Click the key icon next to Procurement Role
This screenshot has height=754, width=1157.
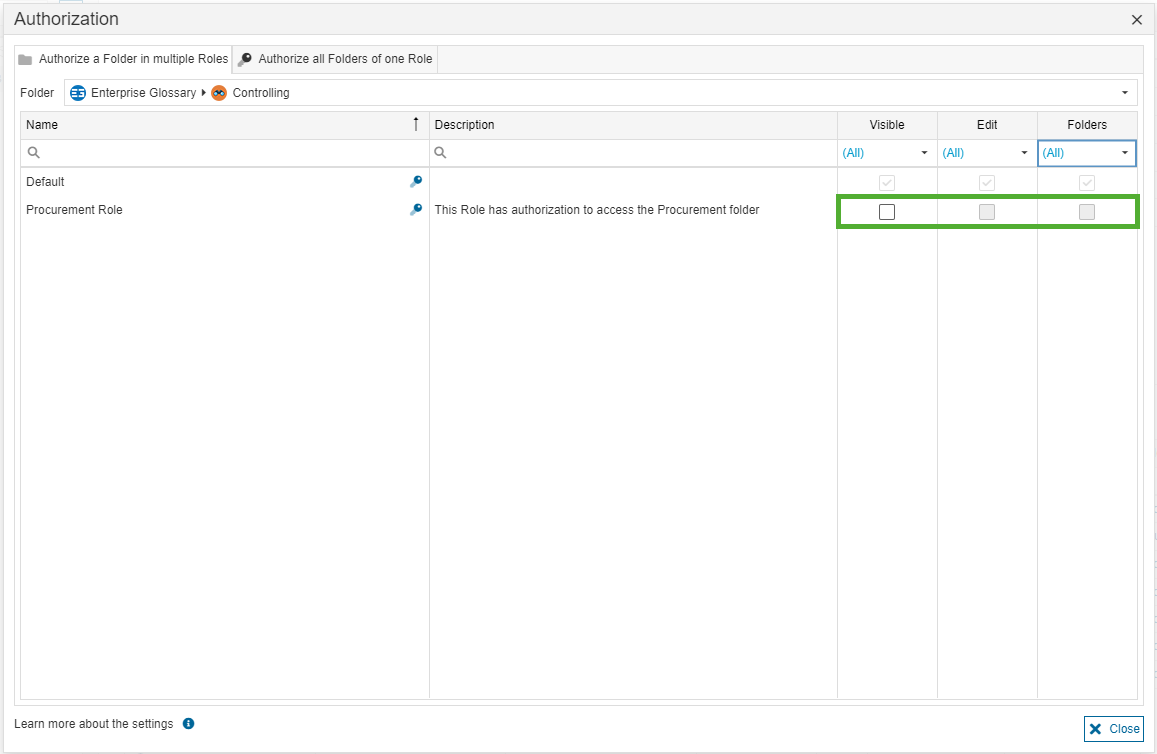(x=416, y=210)
